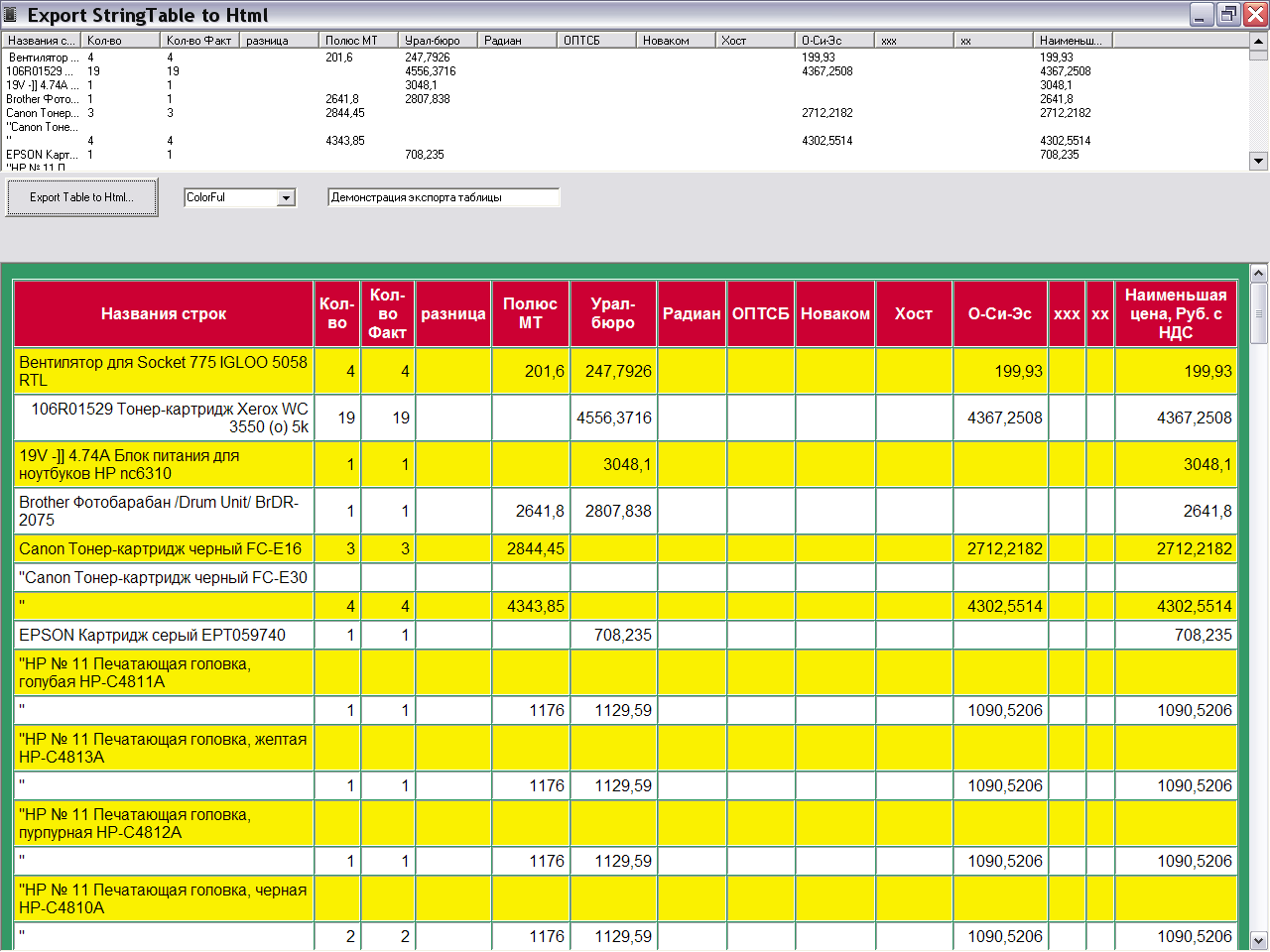The image size is (1270, 952).
Task: Select the 'Полюс МТ' grid column header
Action: [358, 41]
